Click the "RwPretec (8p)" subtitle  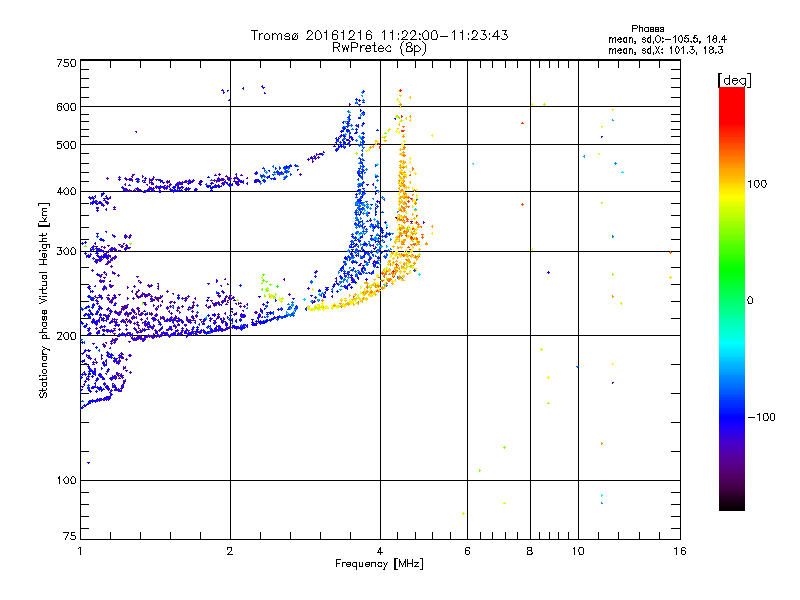379,48
